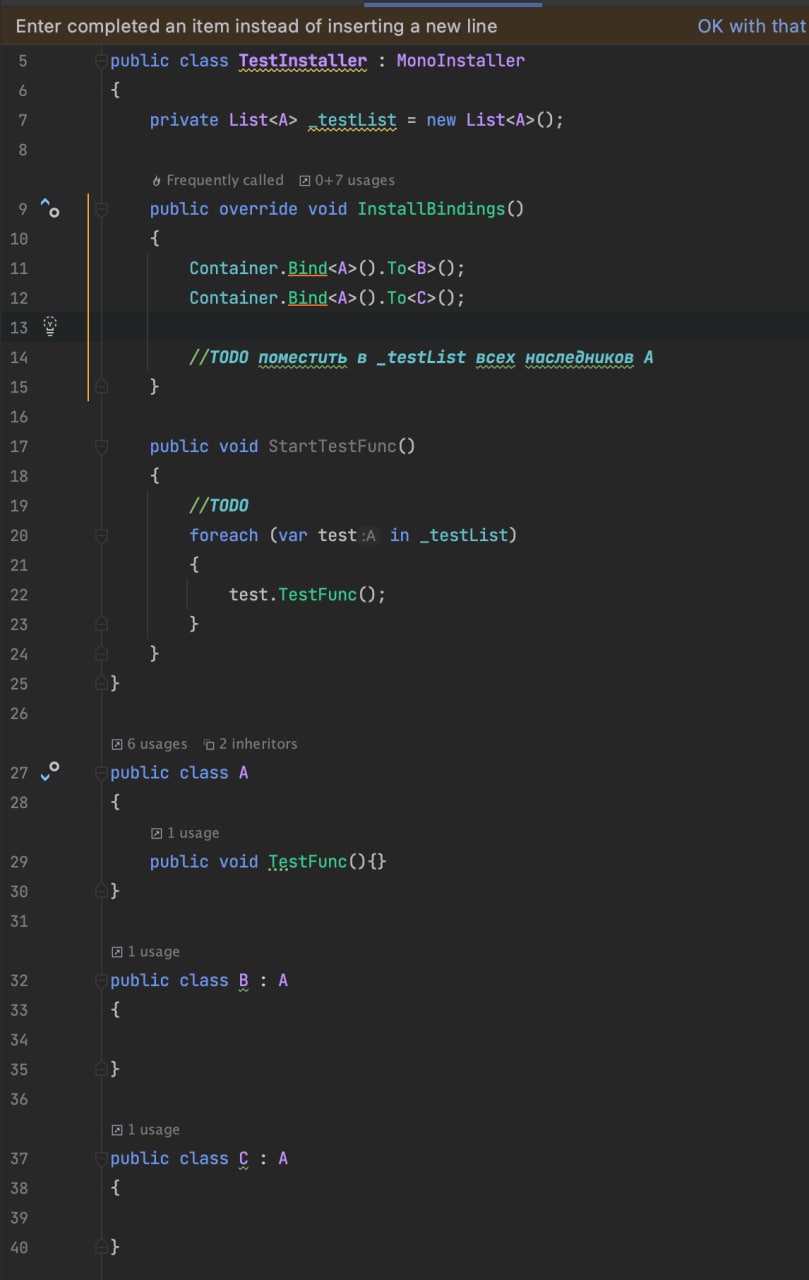
Task: Click the class fold end marker on line 25
Action: pyautogui.click(x=101, y=683)
